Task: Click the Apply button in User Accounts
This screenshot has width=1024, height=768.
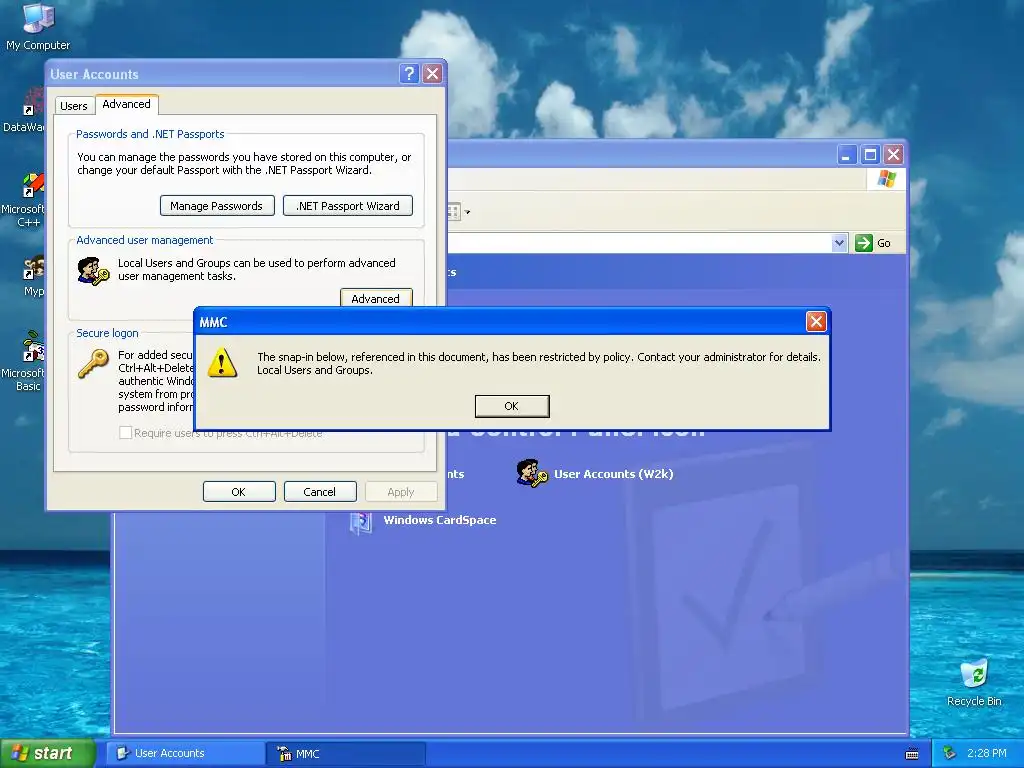Action: (401, 492)
